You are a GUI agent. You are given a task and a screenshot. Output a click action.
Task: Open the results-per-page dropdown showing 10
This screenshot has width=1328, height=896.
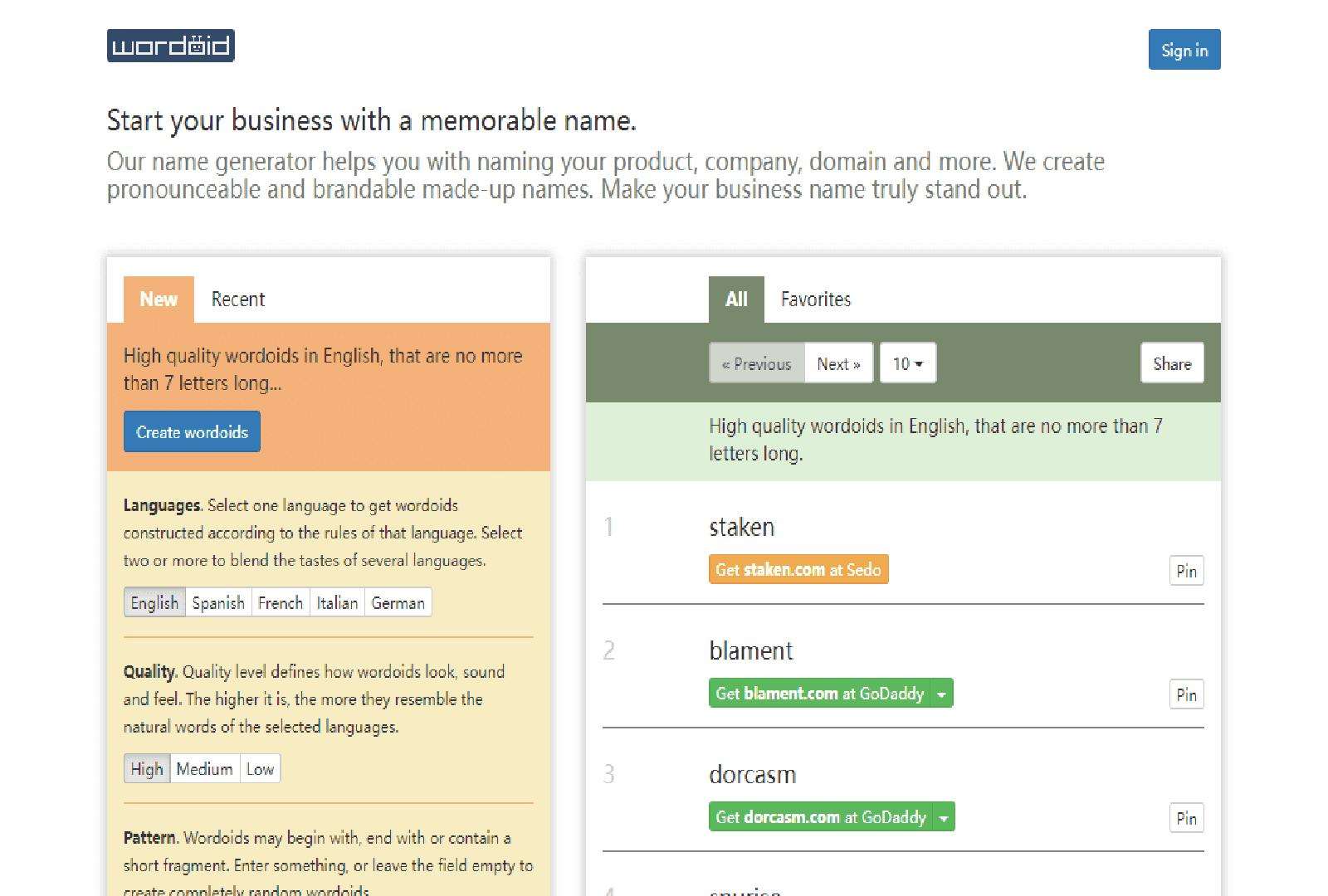point(907,363)
